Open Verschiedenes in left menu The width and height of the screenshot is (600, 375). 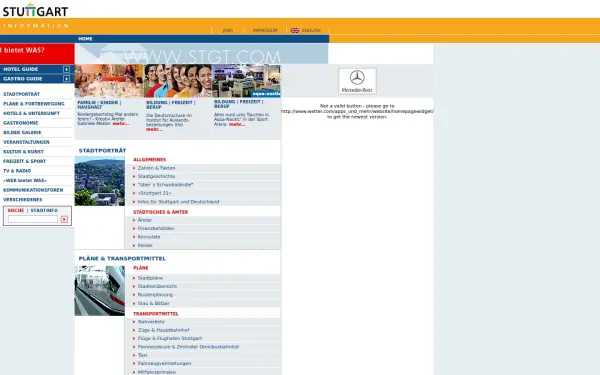point(23,199)
